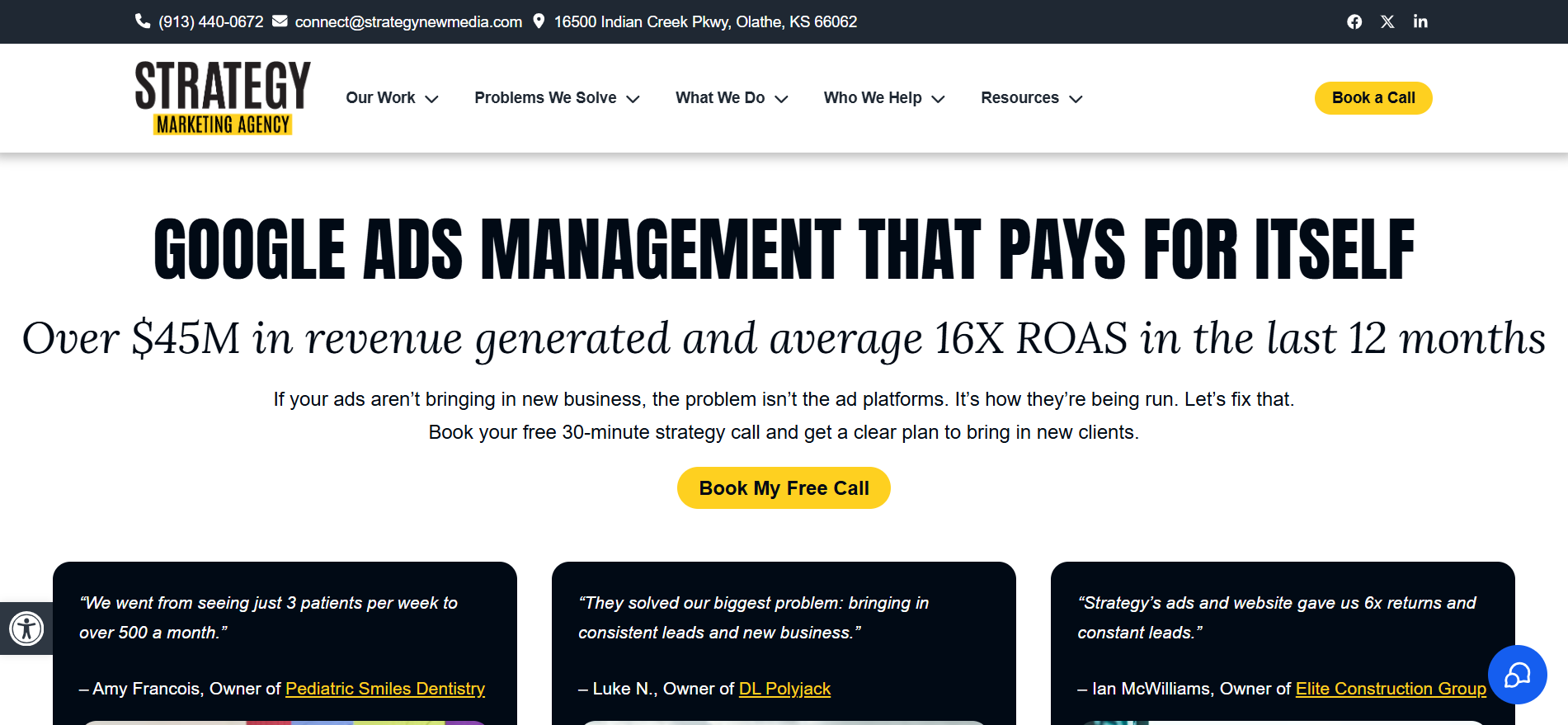Click the Book a Call button
The height and width of the screenshot is (725, 1568).
[1373, 98]
